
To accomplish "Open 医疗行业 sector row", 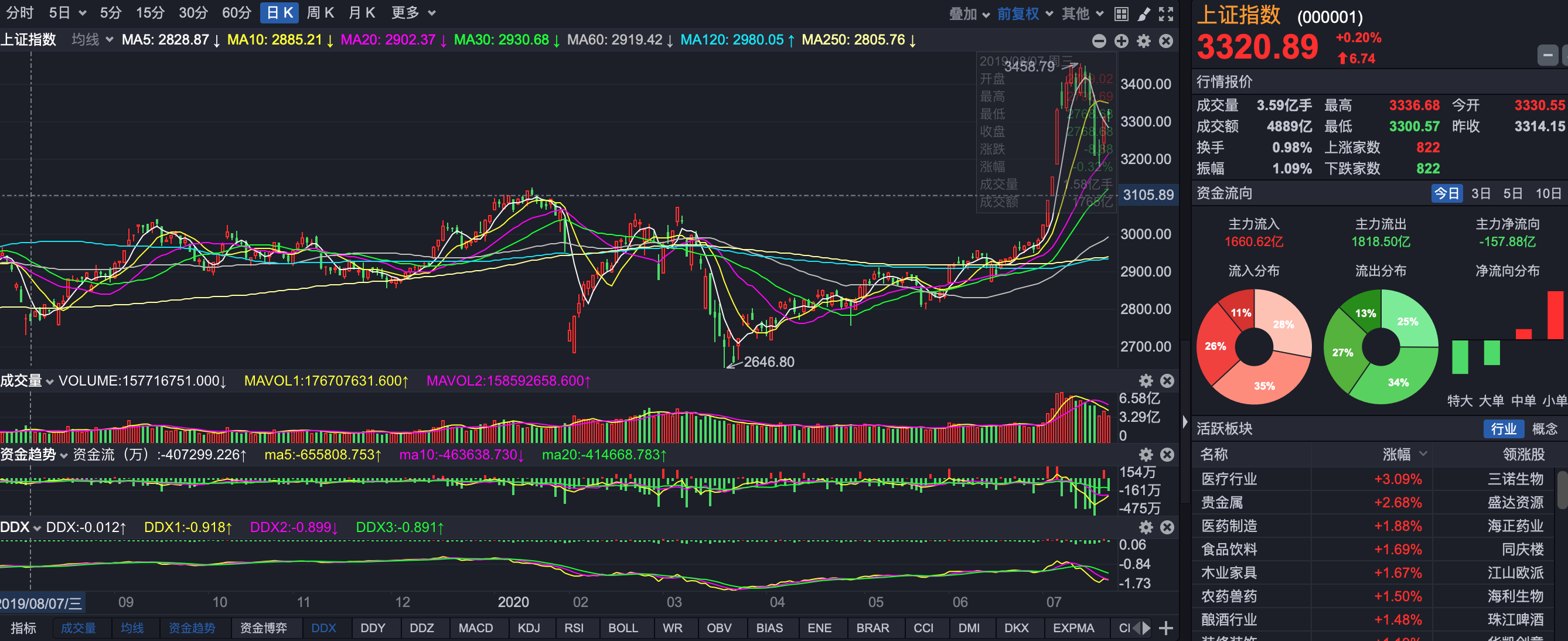I will (1373, 479).
